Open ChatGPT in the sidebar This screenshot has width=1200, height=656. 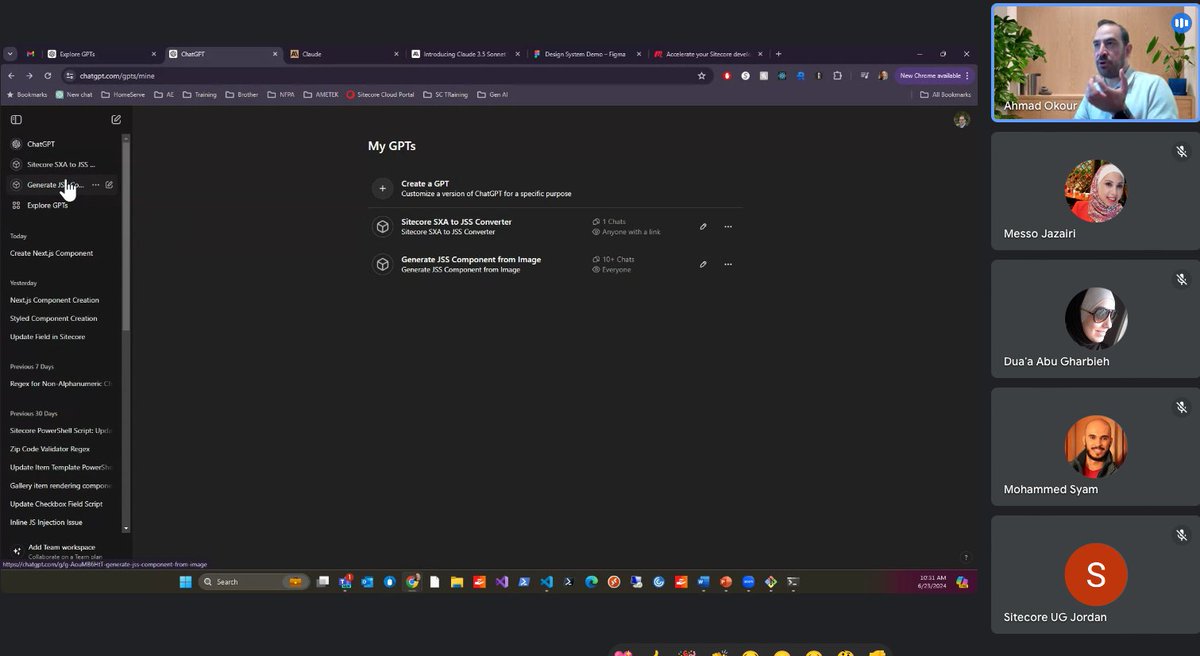pyautogui.click(x=42, y=144)
